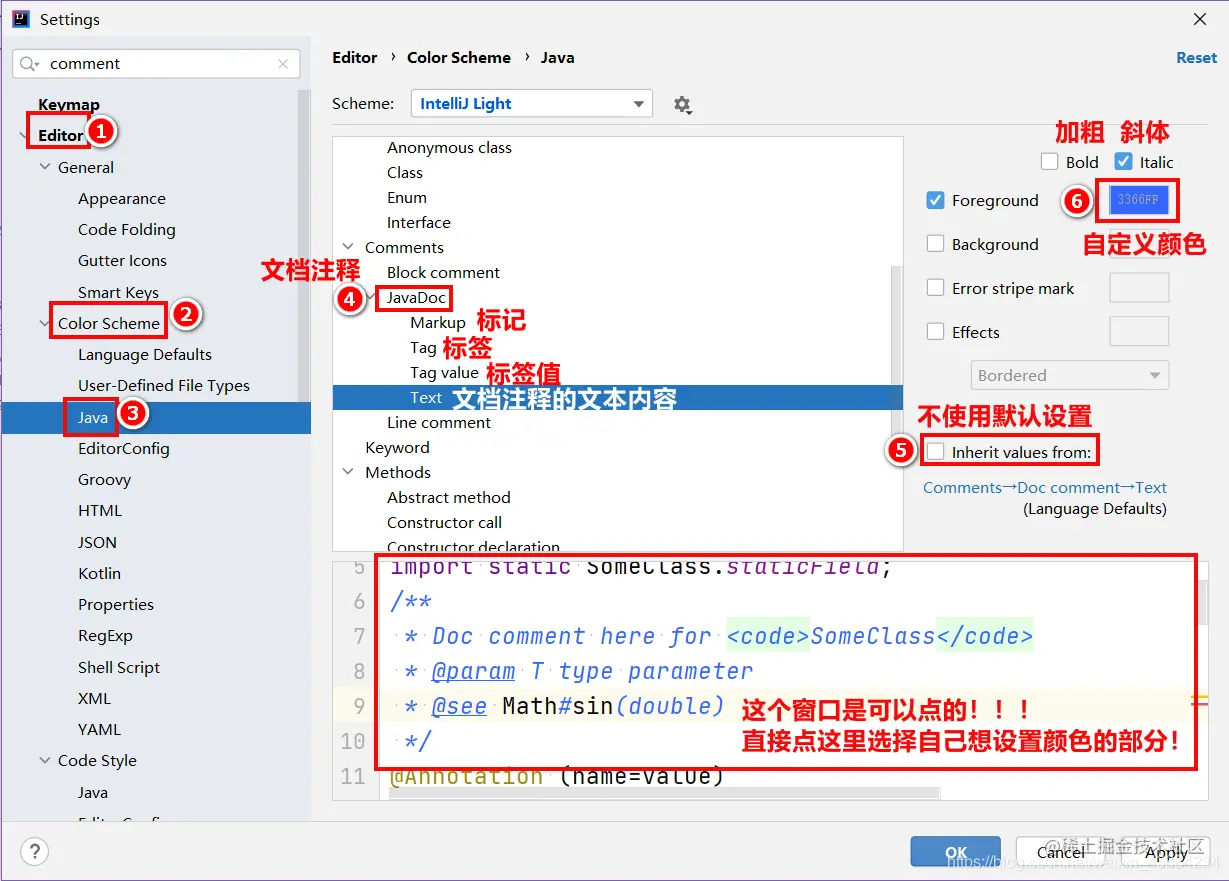The height and width of the screenshot is (881, 1229).
Task: Click the Effects color box
Action: pyautogui.click(x=1139, y=332)
